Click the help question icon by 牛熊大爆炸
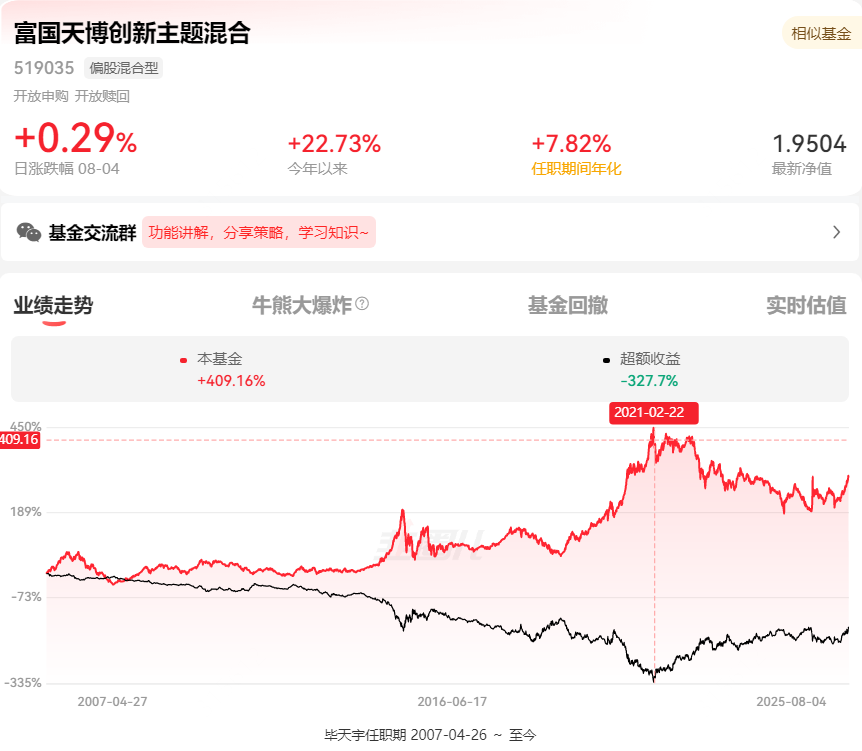Screen dimensions: 862x751 (362, 303)
